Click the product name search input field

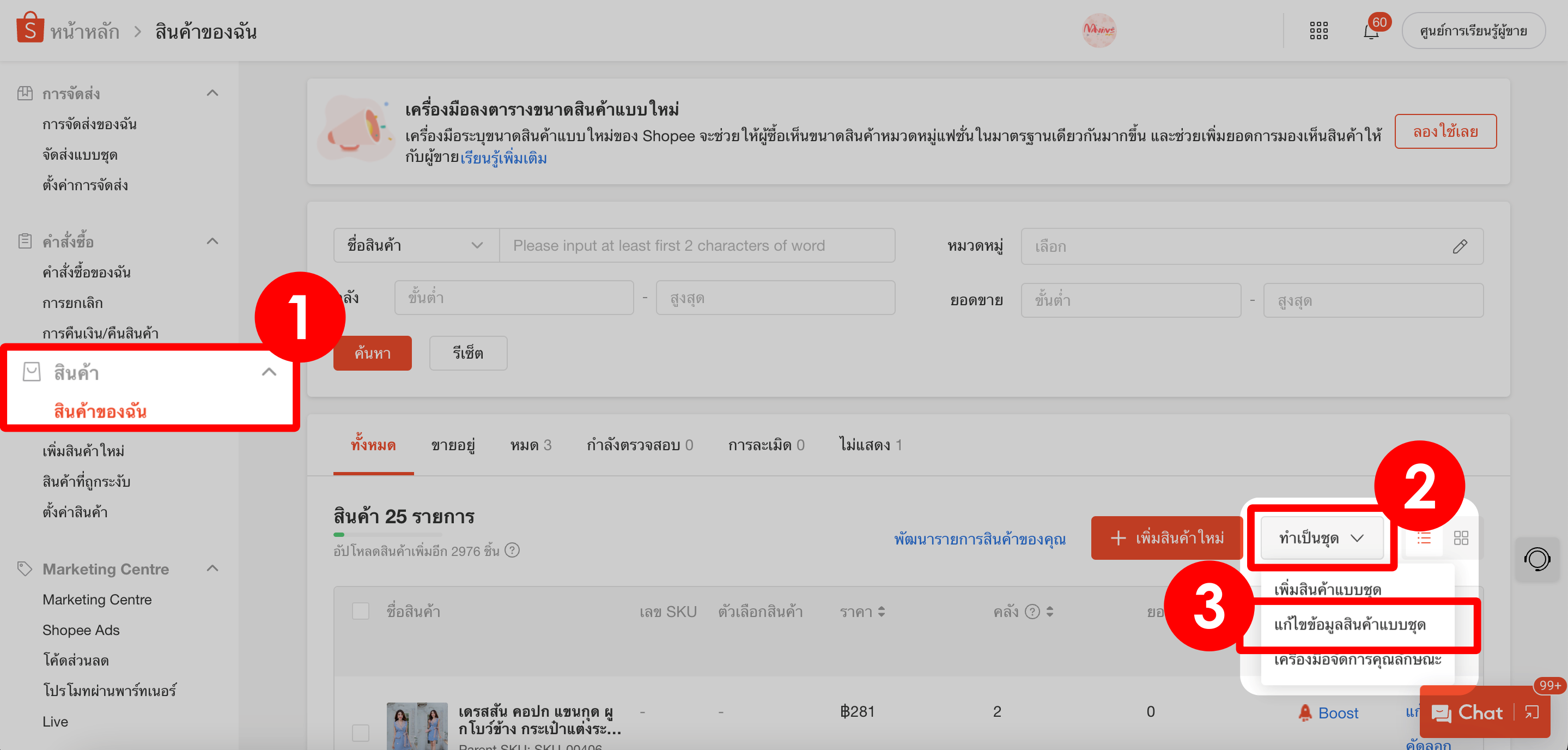(697, 245)
